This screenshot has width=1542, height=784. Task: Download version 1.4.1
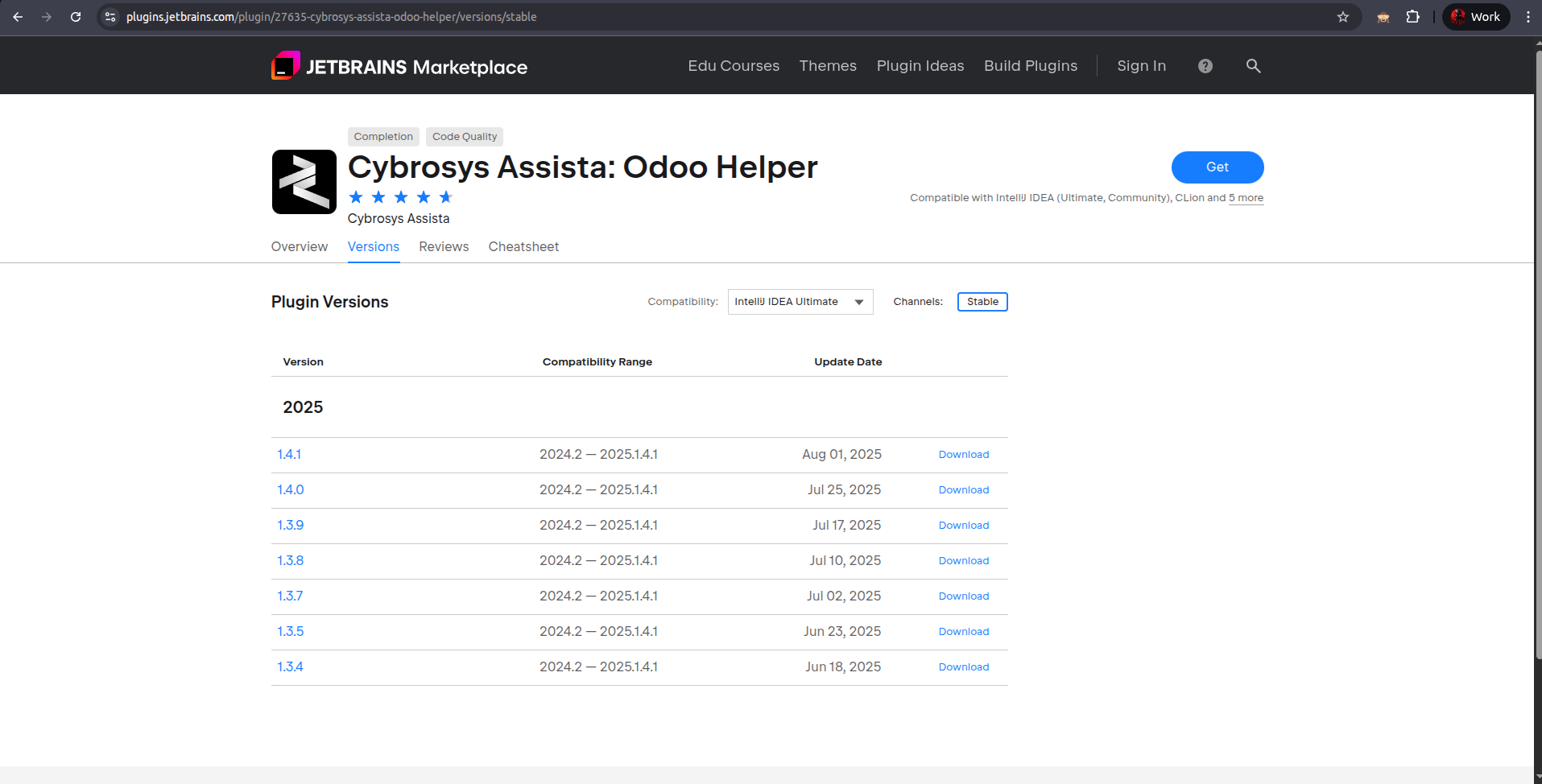[x=964, y=455]
